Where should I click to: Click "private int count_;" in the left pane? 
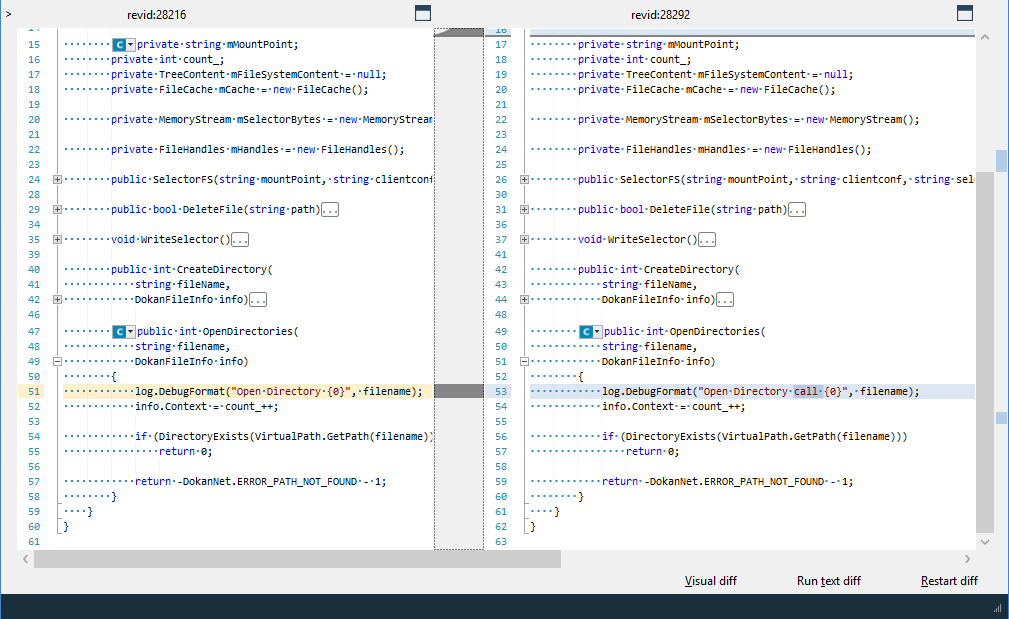pos(167,59)
